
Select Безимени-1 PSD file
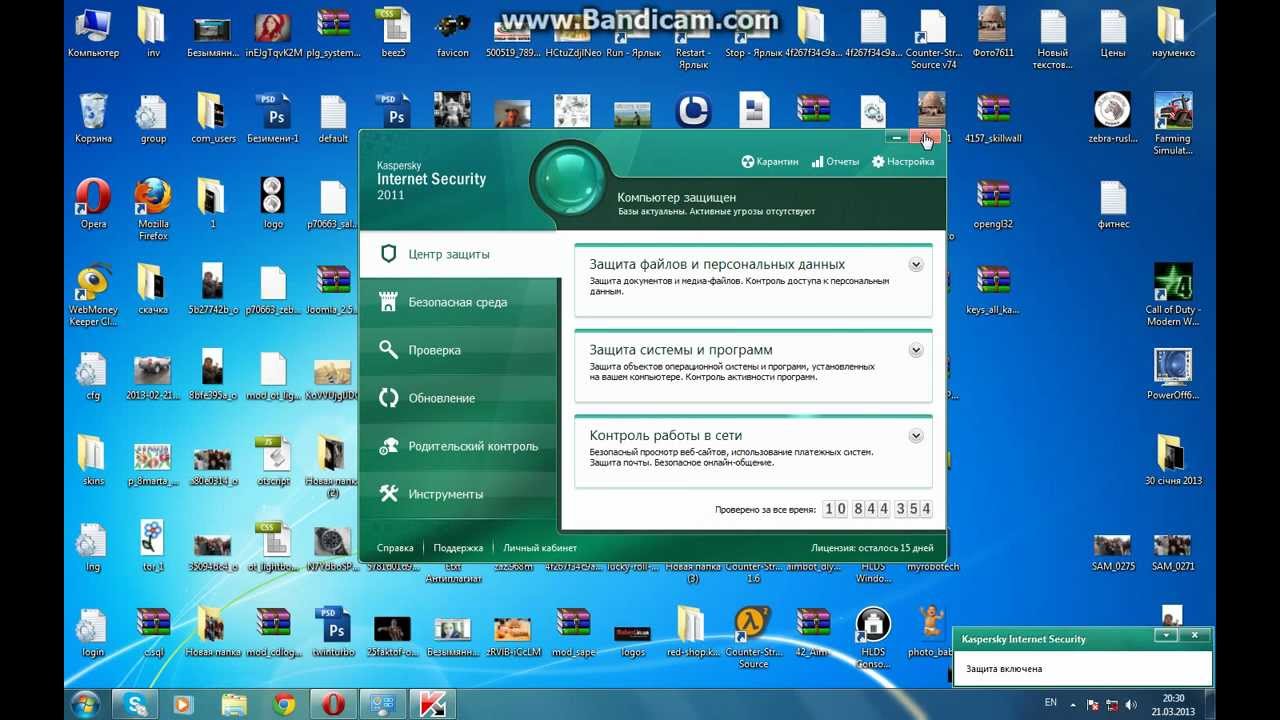tap(273, 118)
